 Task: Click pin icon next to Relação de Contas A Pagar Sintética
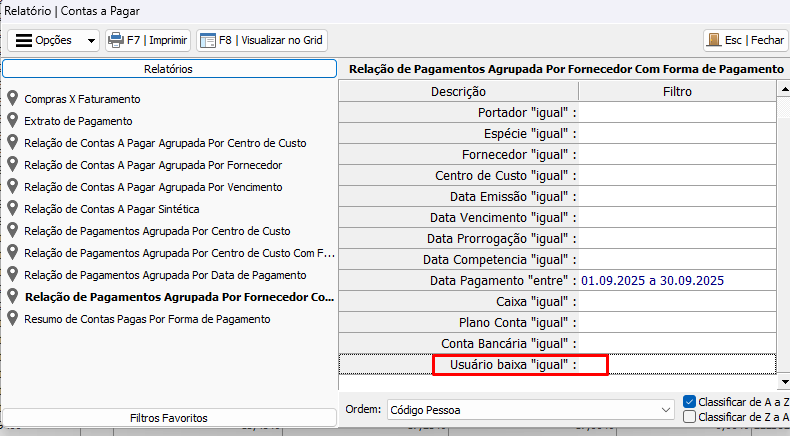12,209
